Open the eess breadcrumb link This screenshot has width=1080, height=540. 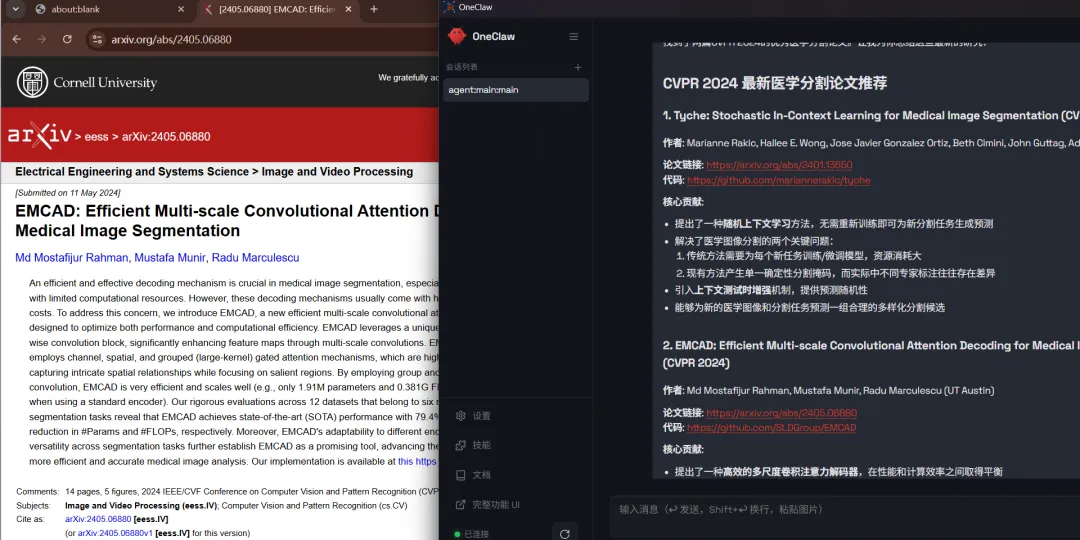[x=96, y=137]
